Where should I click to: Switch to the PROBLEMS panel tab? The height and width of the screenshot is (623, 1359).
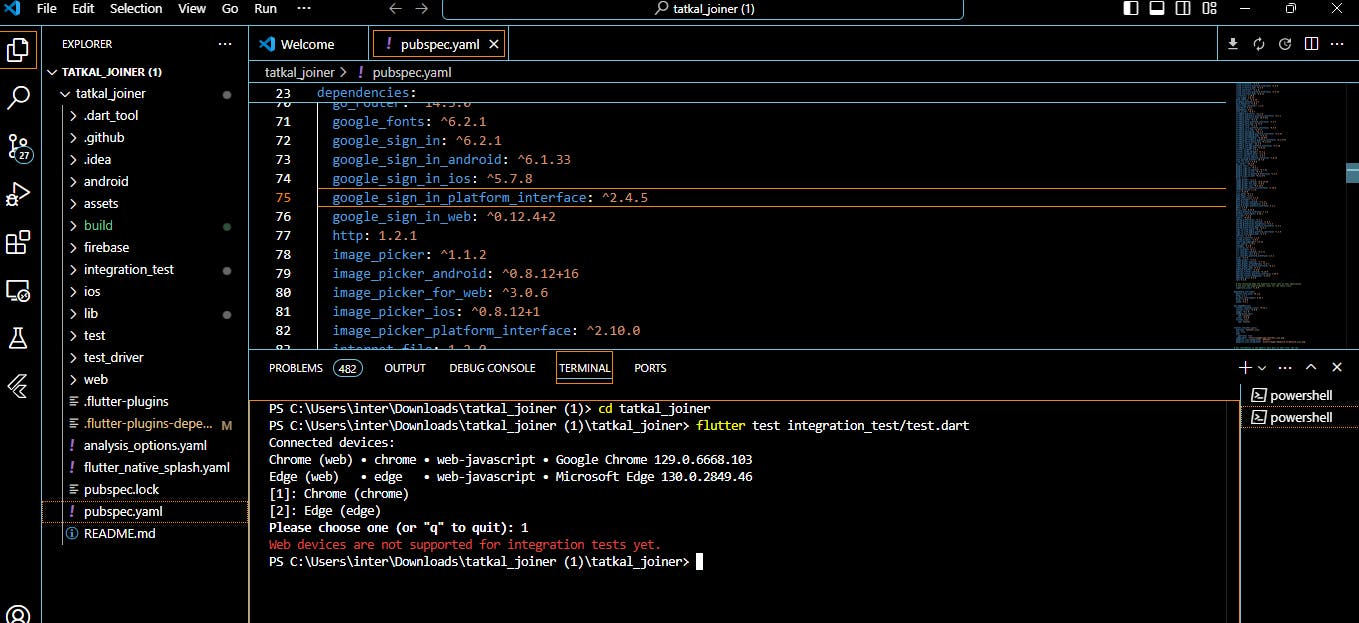[296, 368]
